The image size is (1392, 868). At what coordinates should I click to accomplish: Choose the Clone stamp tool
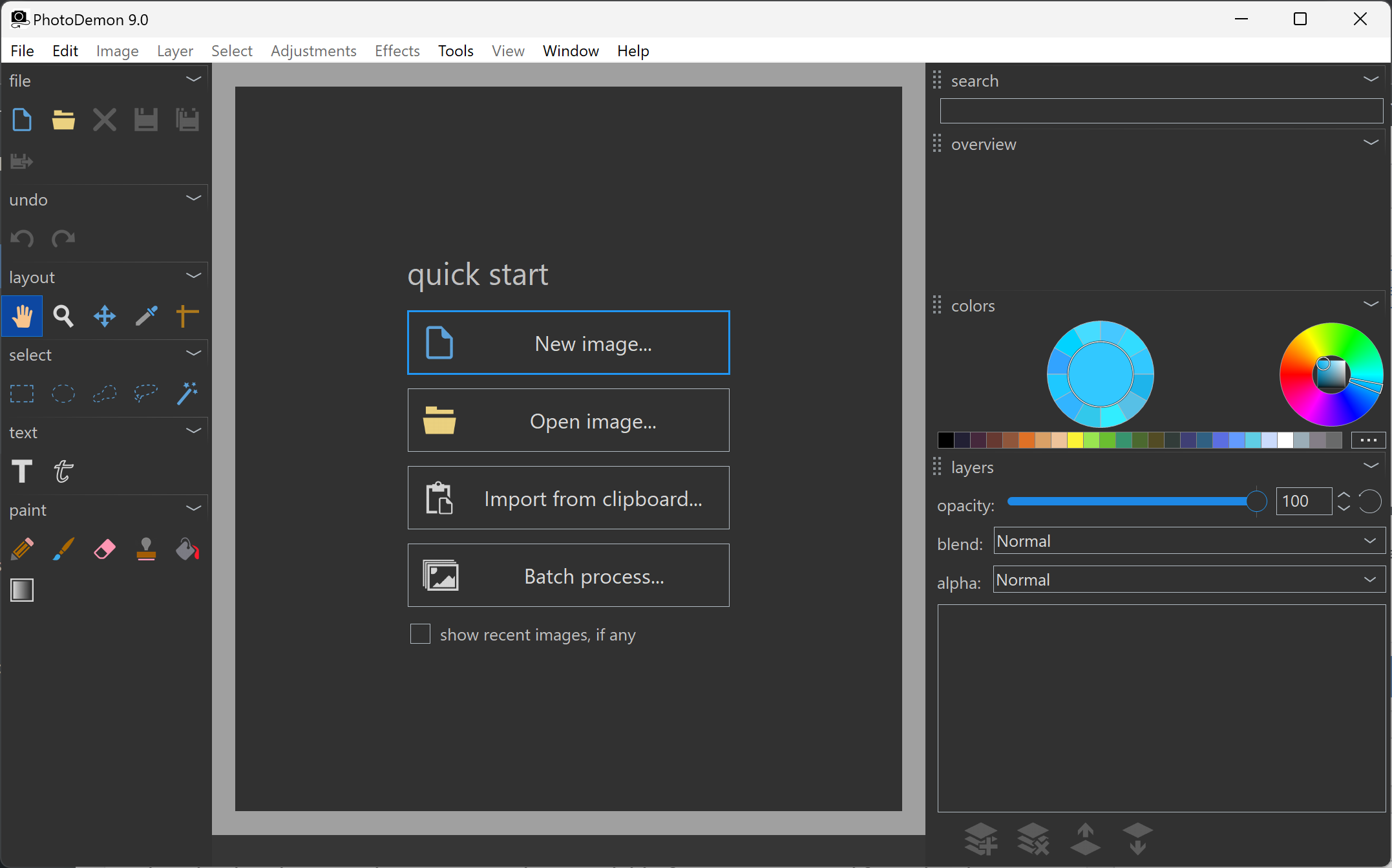[x=146, y=549]
